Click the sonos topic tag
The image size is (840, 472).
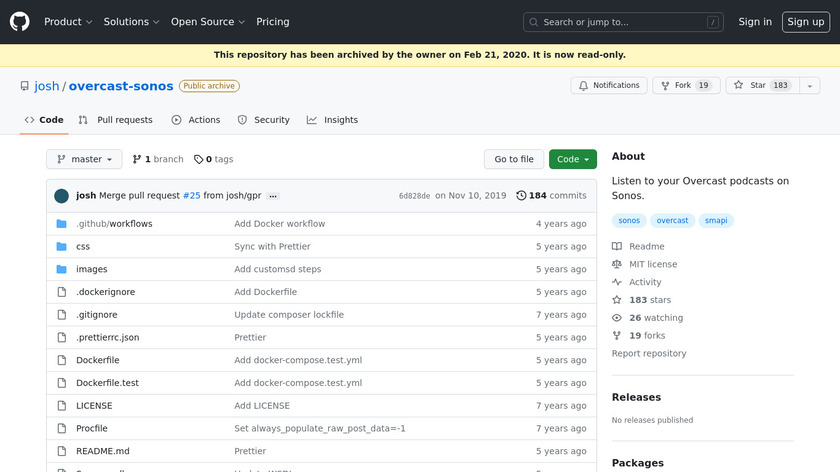(629, 221)
